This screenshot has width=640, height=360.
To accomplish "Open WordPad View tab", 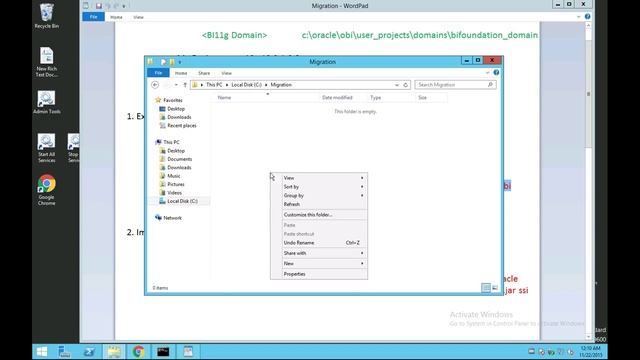I will pos(138,17).
